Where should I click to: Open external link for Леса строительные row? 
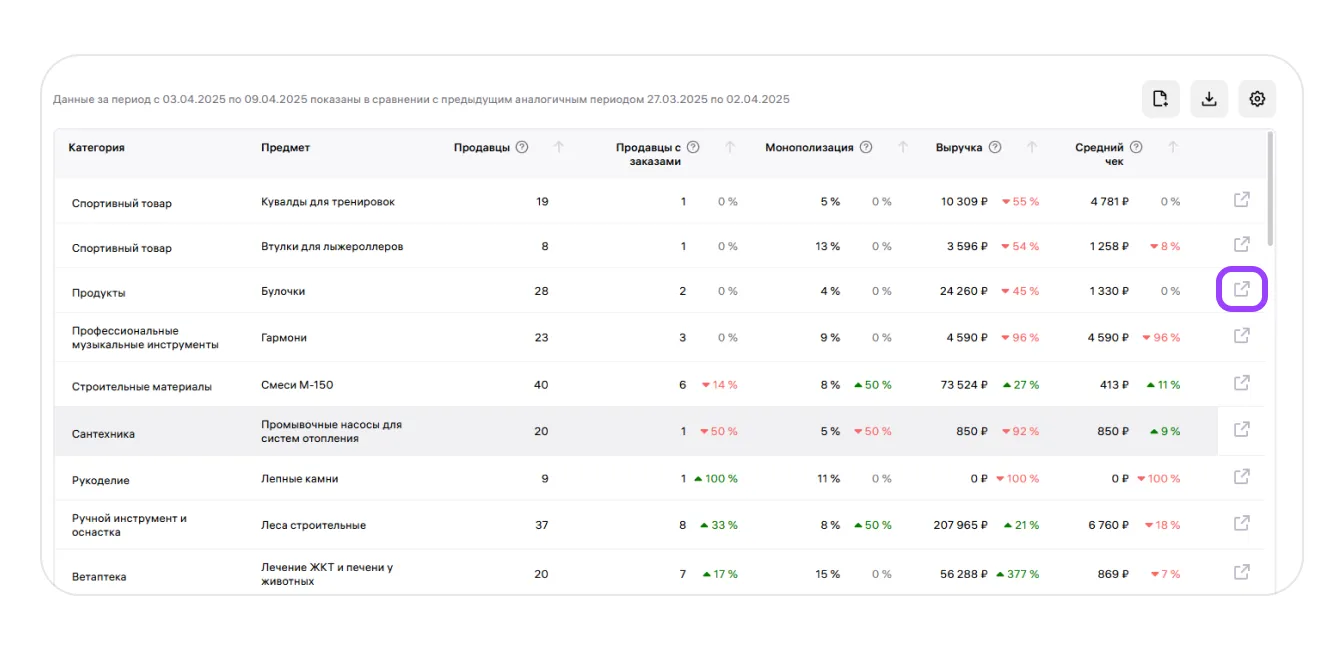pyautogui.click(x=1241, y=523)
